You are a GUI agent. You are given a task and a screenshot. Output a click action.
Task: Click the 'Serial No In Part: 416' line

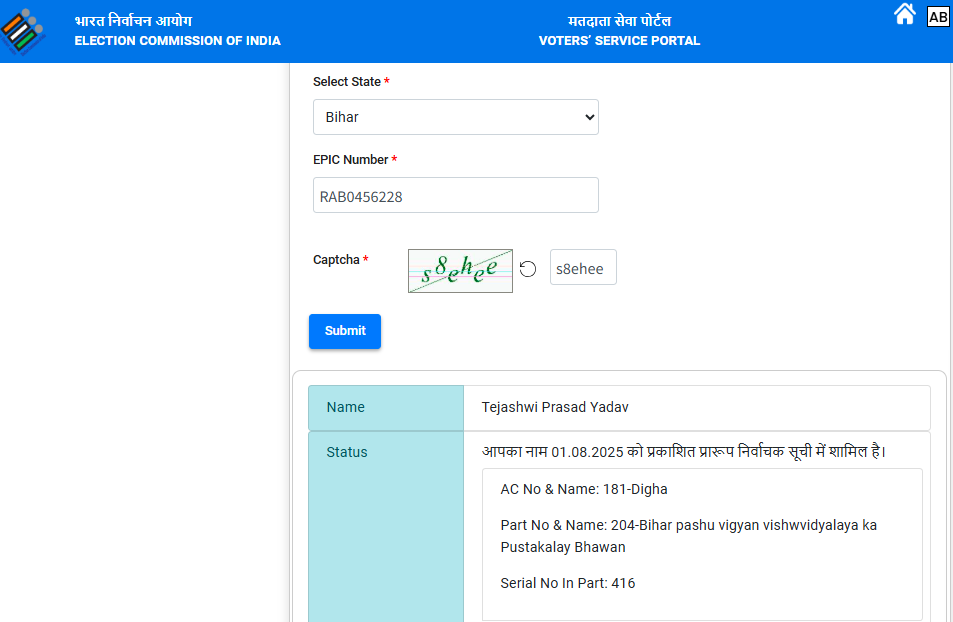click(567, 583)
